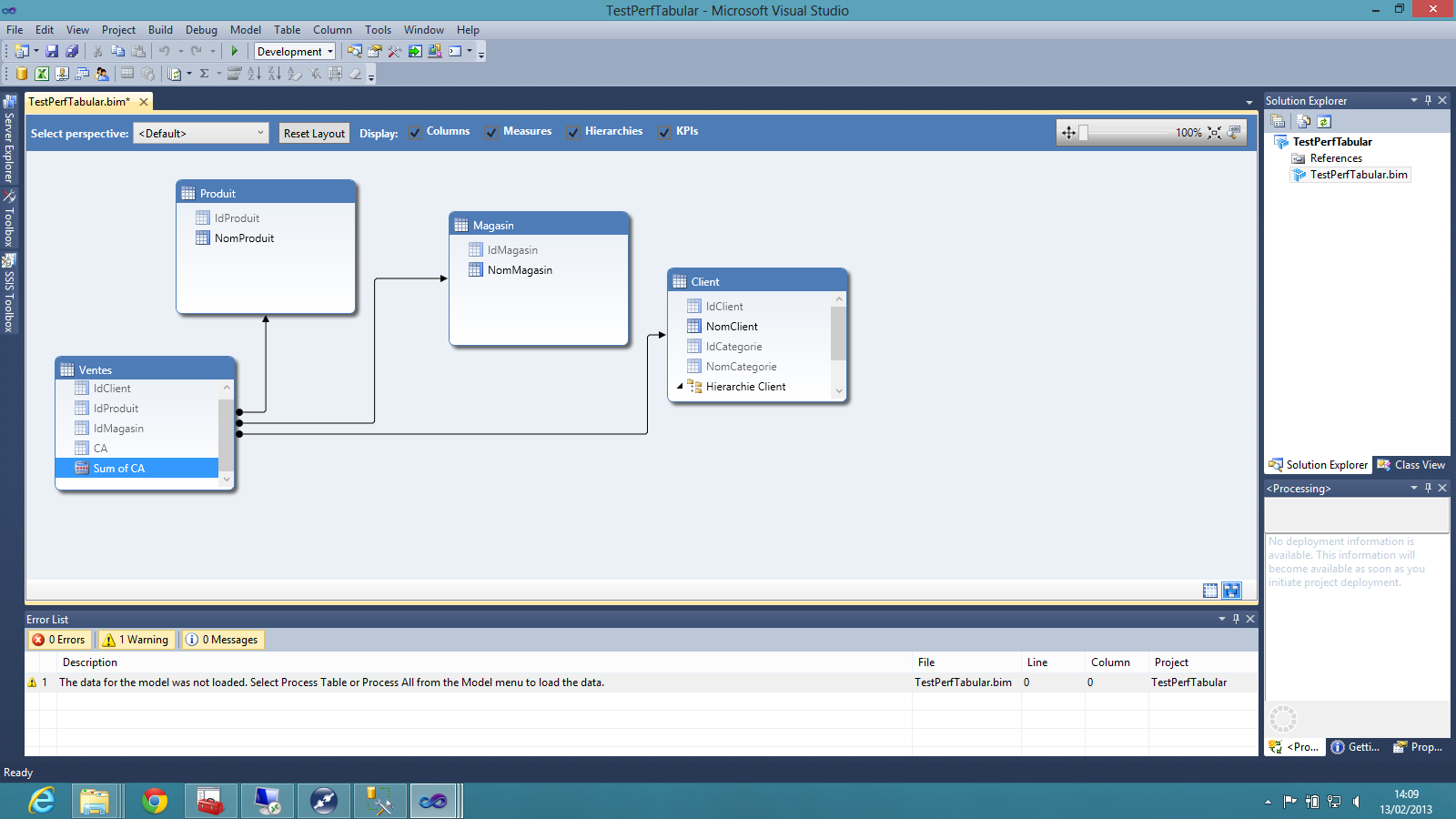Filter error list by 1 Warning

point(136,640)
